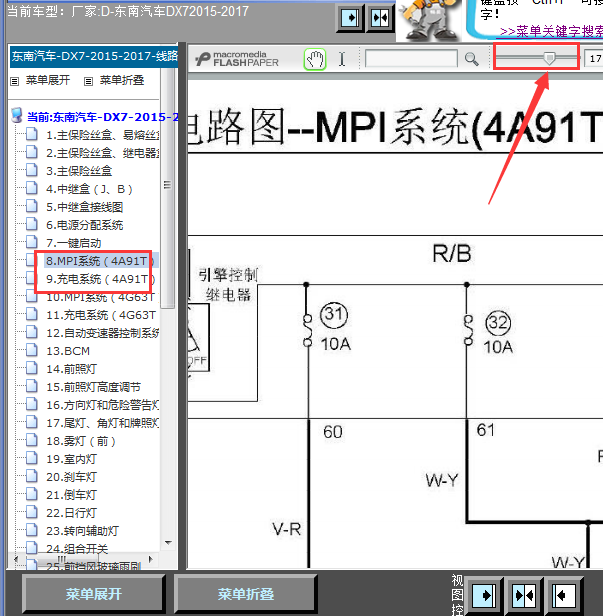
Task: Open 19.室内灯 entry
Action: 71,459
